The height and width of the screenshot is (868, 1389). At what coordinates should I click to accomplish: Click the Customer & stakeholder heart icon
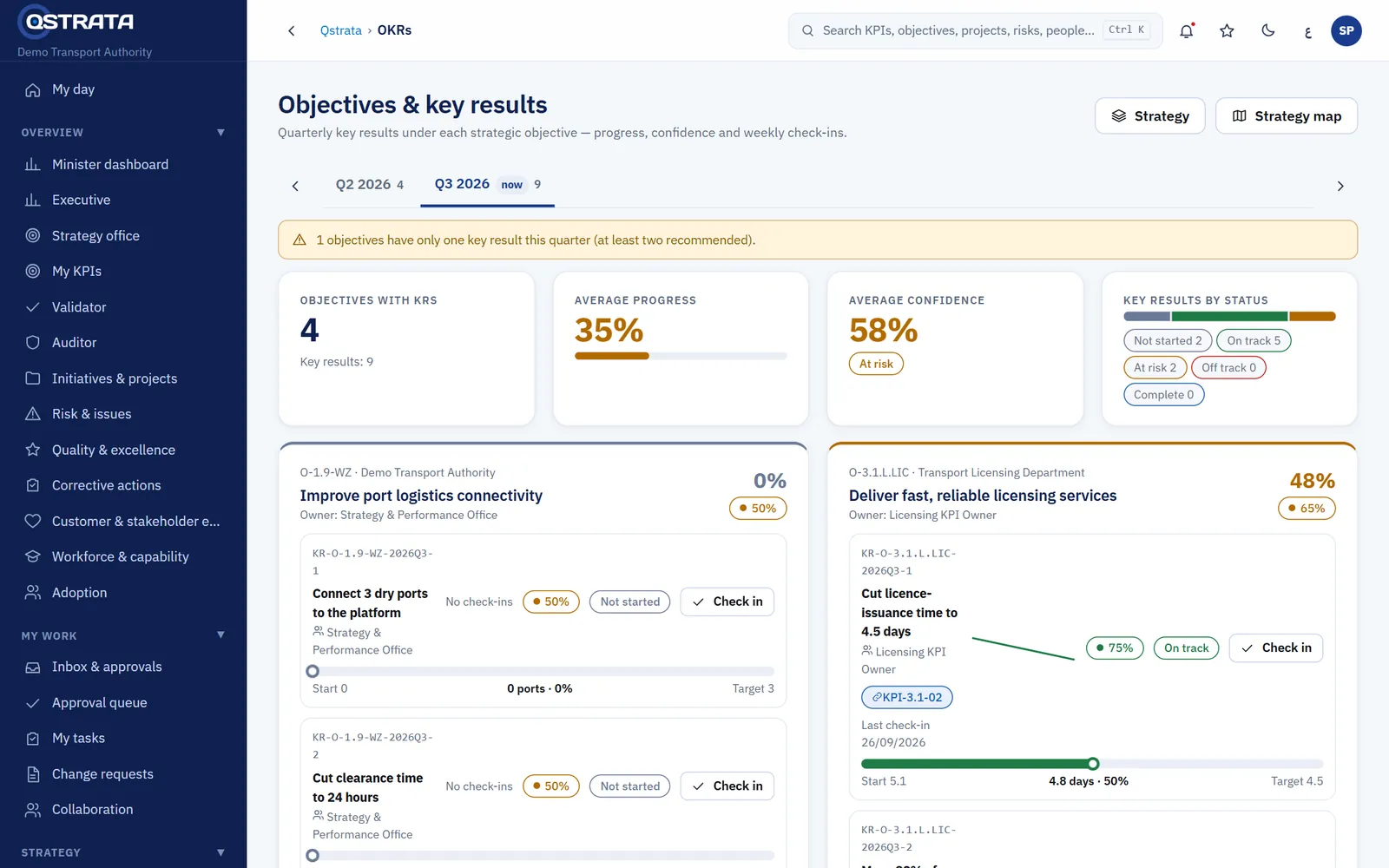coord(33,521)
